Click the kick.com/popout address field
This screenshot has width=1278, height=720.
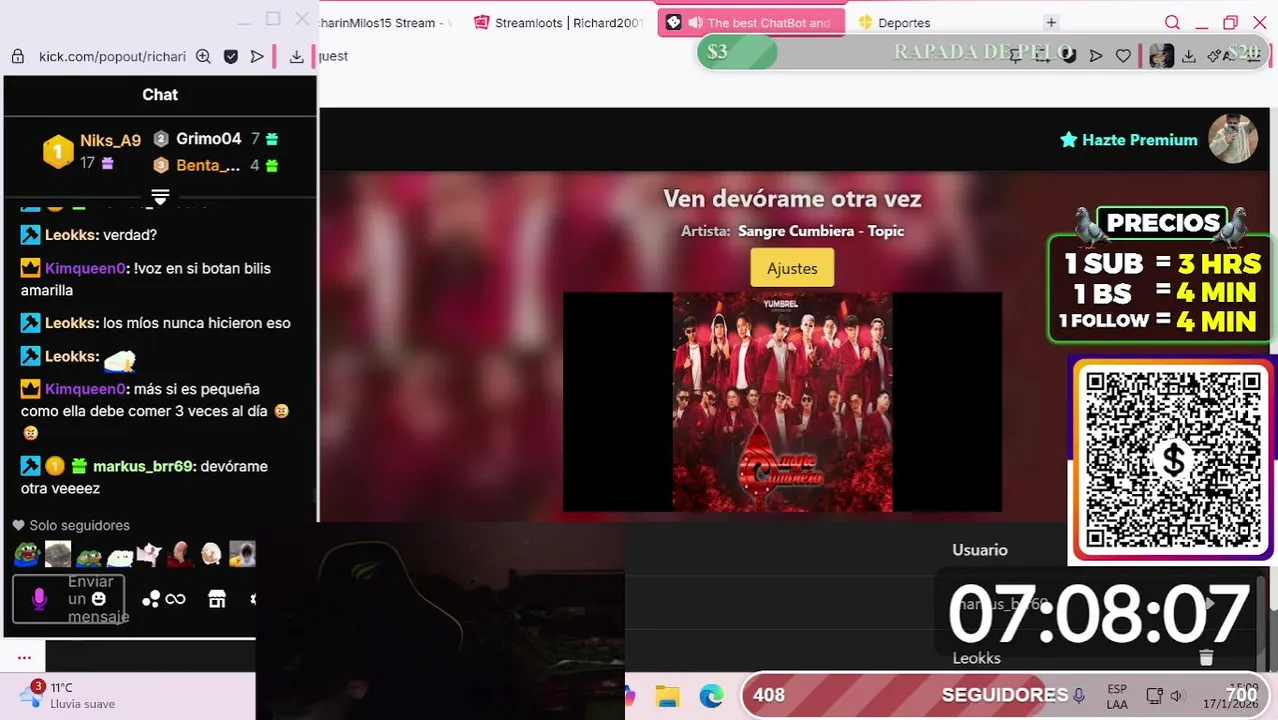112,57
